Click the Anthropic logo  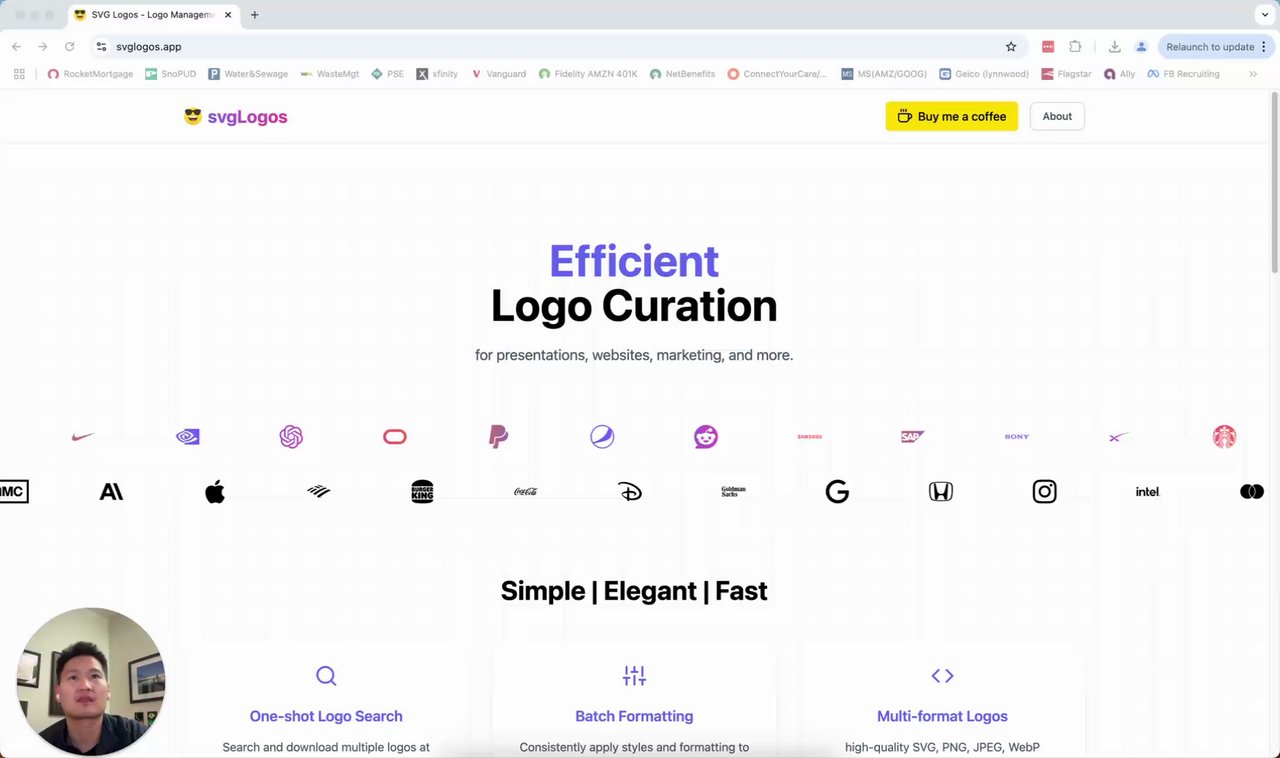tap(111, 491)
